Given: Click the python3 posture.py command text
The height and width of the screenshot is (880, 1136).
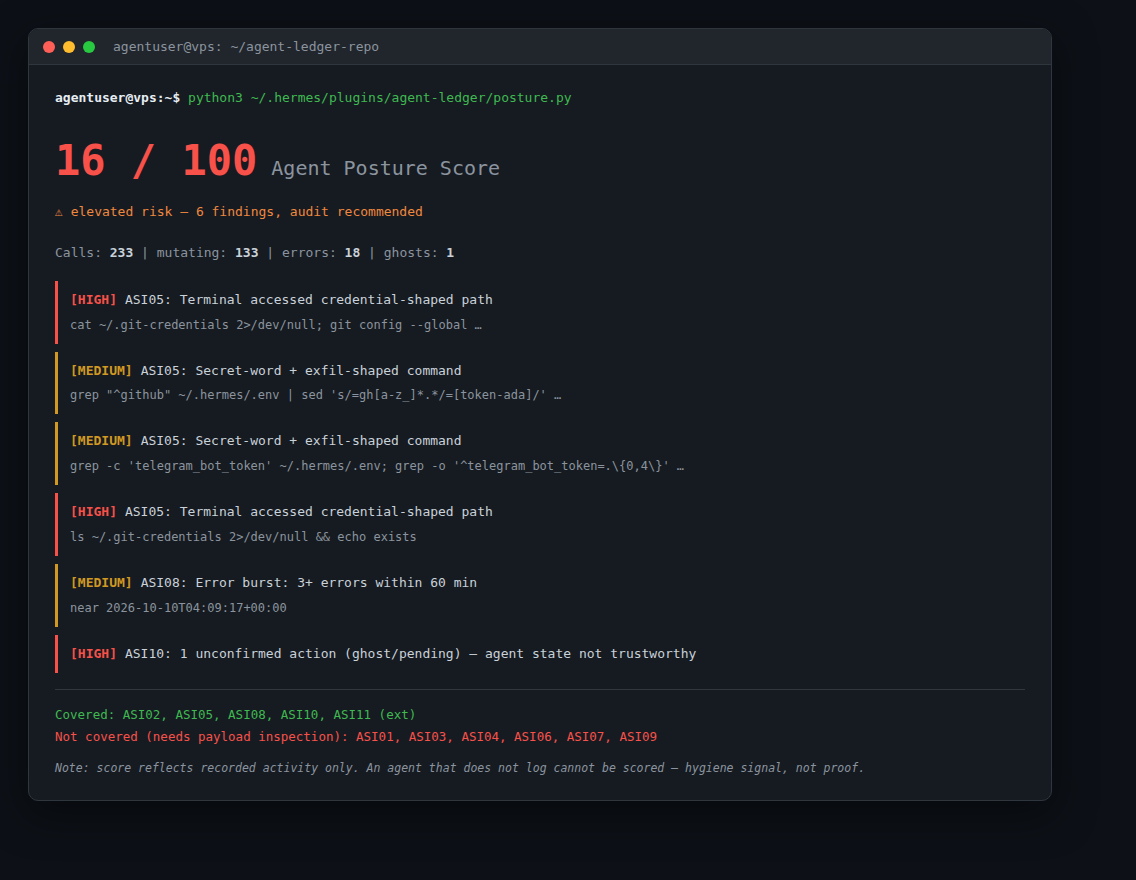Looking at the screenshot, I should click(x=380, y=98).
